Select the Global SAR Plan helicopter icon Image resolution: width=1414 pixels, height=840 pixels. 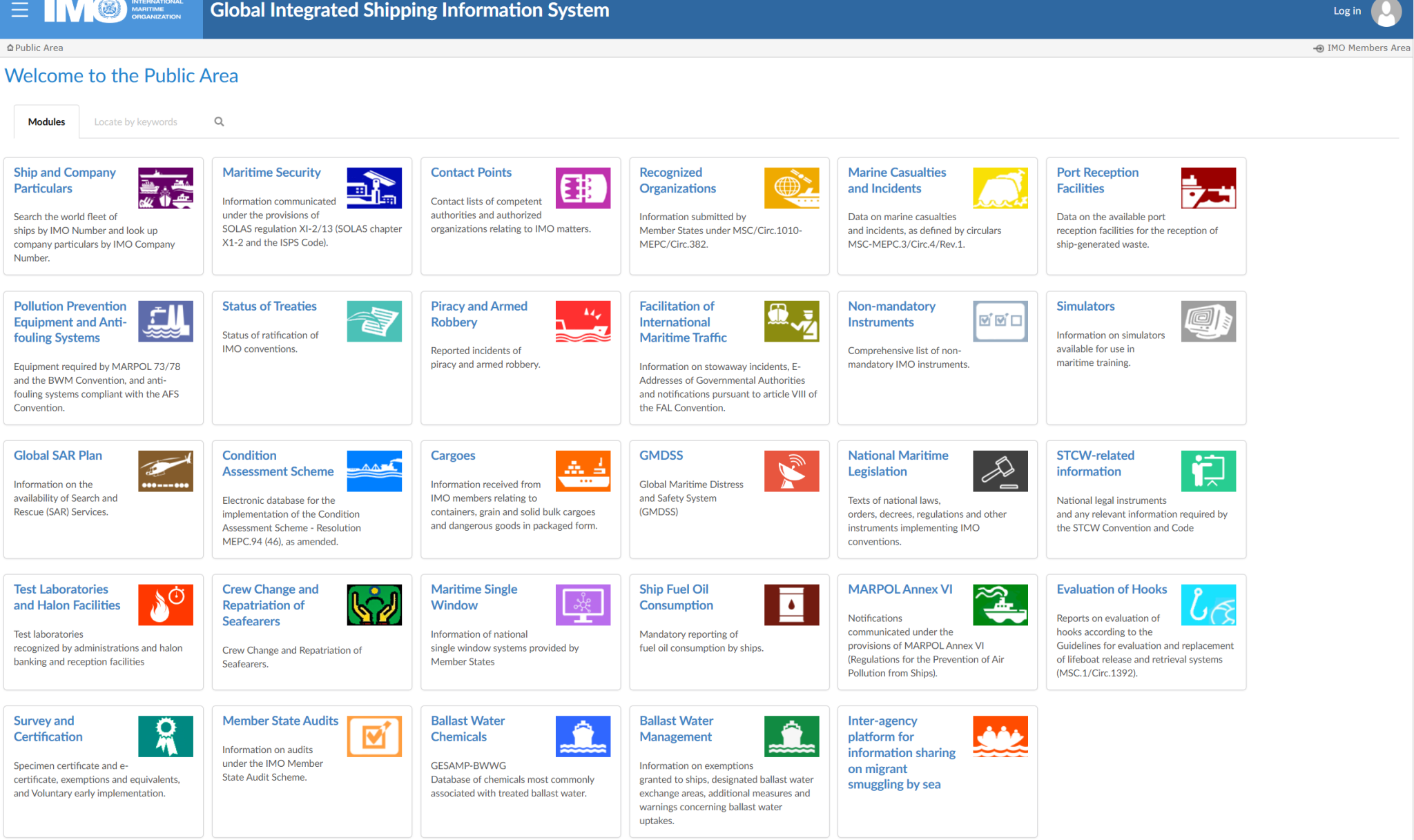pyautogui.click(x=165, y=471)
